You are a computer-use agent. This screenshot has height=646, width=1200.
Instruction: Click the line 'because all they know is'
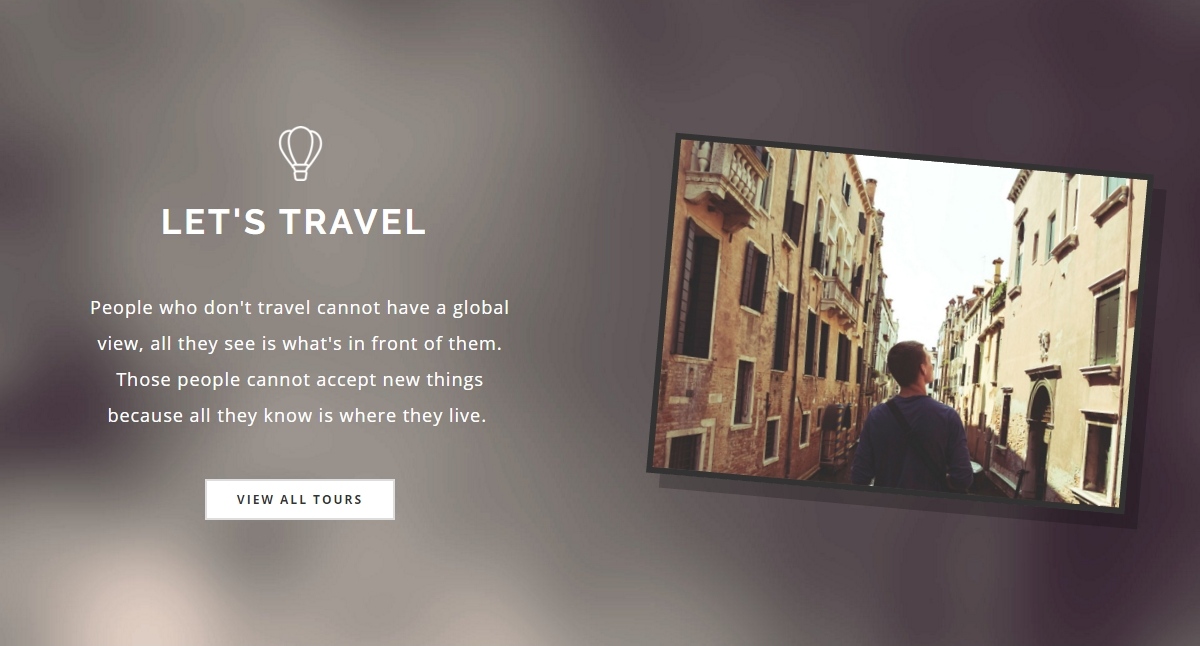(297, 416)
